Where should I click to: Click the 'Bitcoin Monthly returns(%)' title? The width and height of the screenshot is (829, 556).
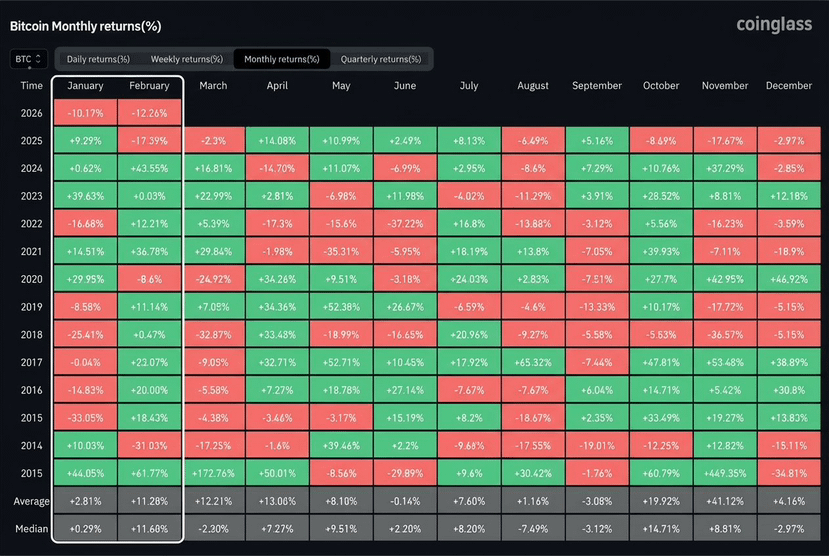tap(86, 26)
